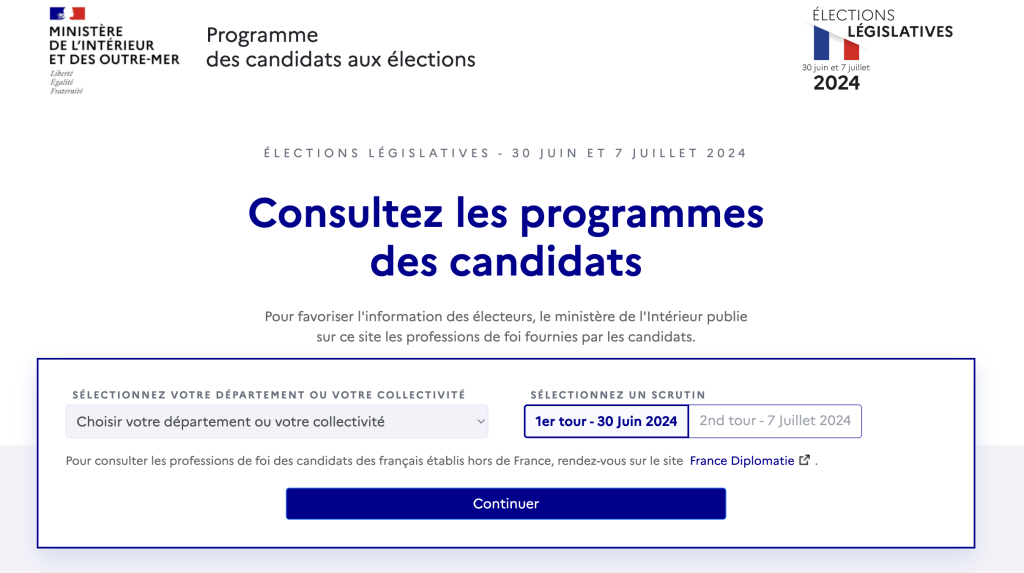Click the Programme des candidats aux élections title
The height and width of the screenshot is (573, 1024).
[x=341, y=47]
